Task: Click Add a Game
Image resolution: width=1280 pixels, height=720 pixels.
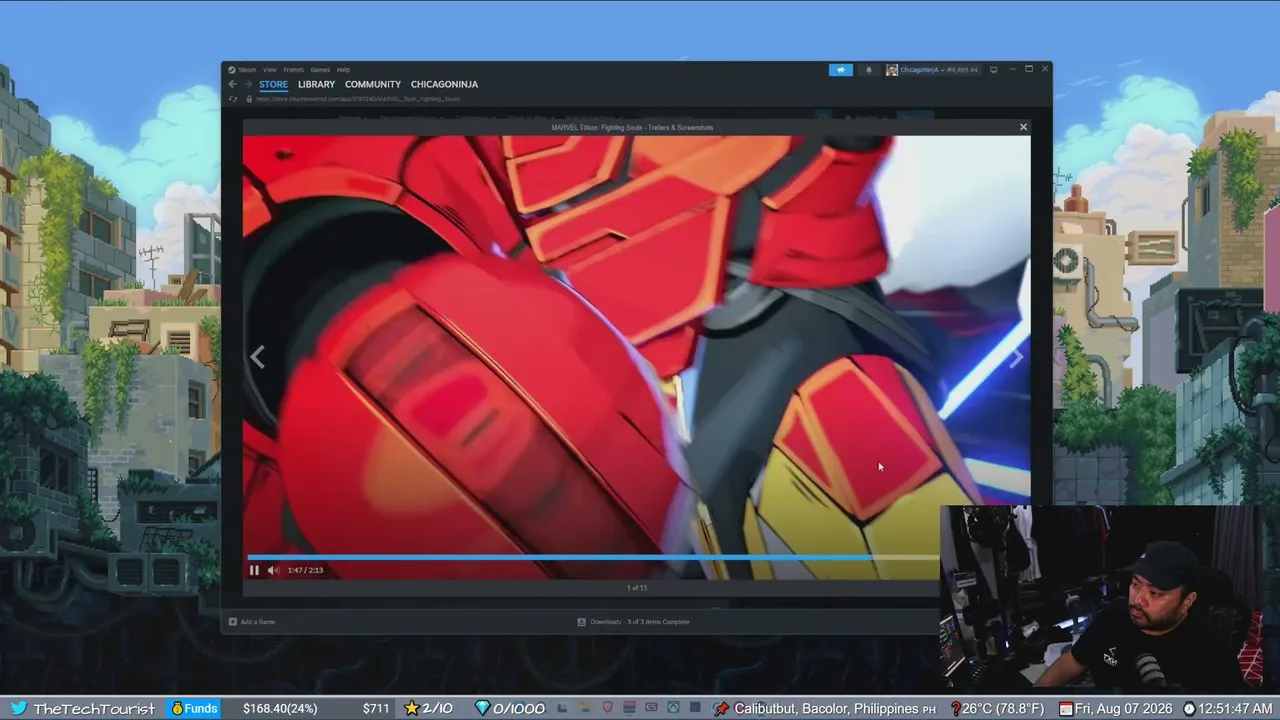Action: coord(252,622)
